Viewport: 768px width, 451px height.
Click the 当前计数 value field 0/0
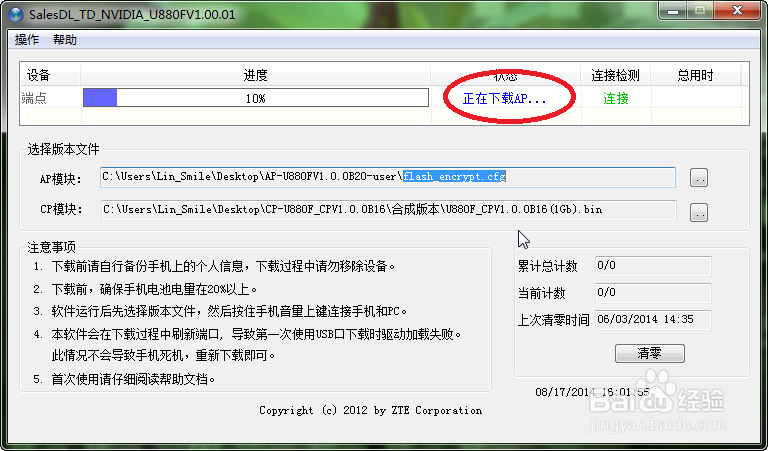click(653, 293)
